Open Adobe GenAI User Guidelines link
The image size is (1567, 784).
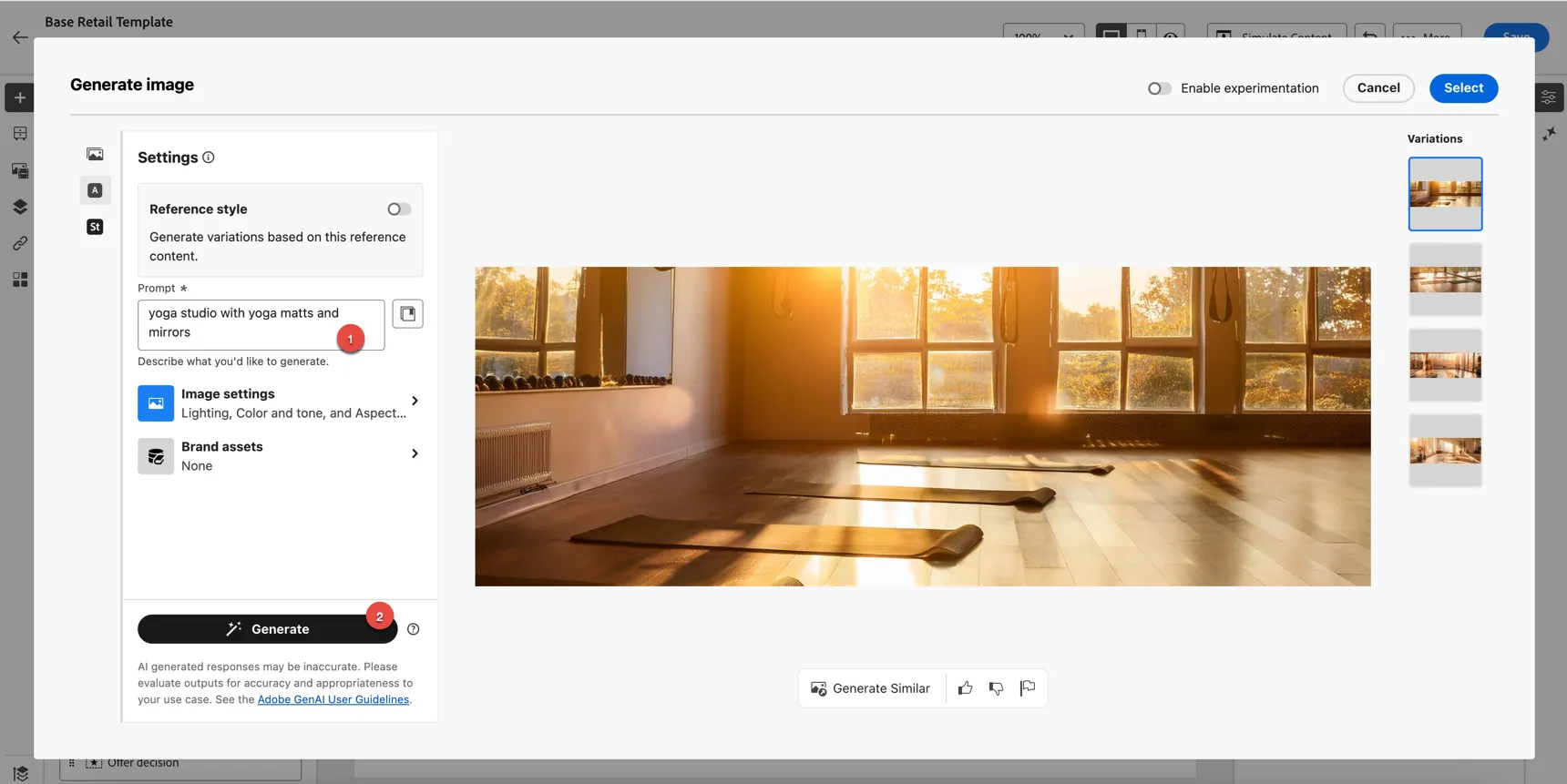point(333,699)
